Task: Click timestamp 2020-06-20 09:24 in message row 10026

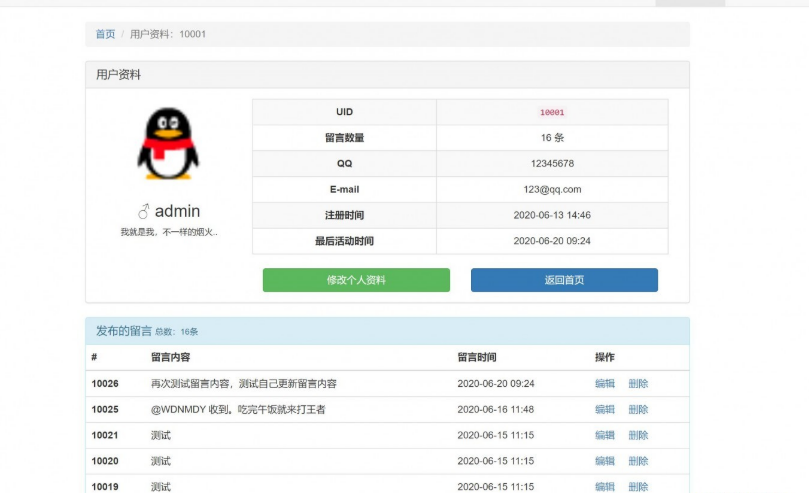Action: 495,384
